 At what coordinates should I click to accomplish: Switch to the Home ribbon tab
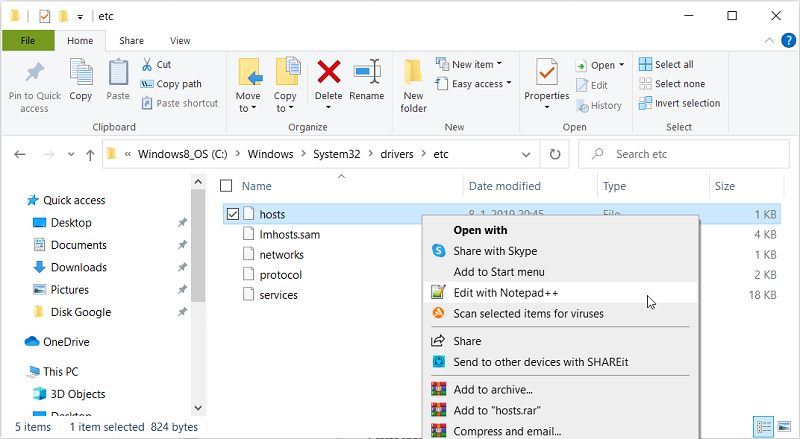80,40
